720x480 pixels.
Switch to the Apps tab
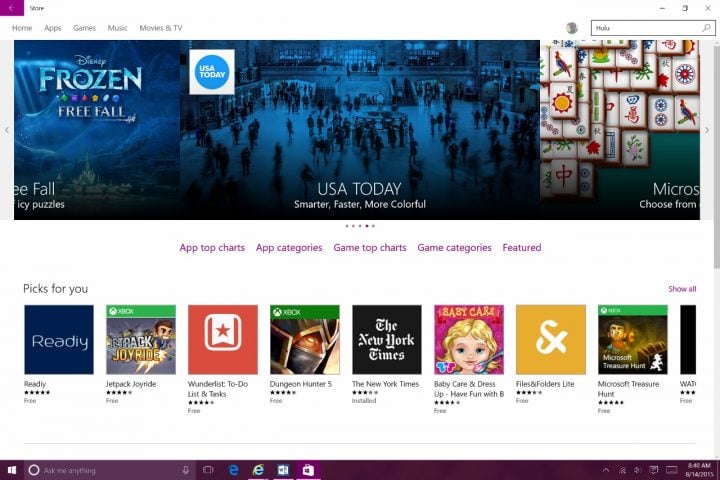(52, 28)
